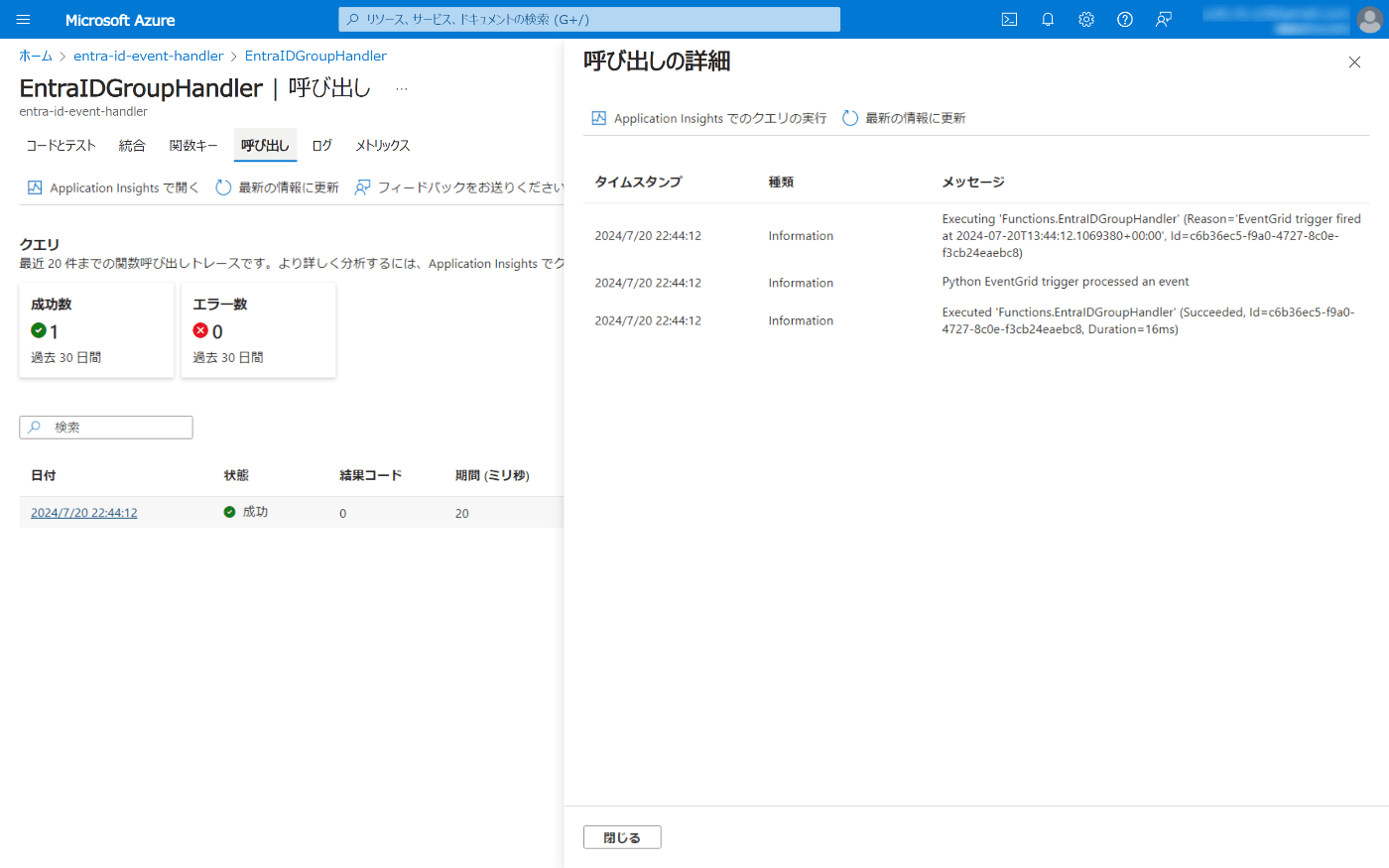Click Application Insights で開く
The image size is (1389, 868).
[113, 187]
